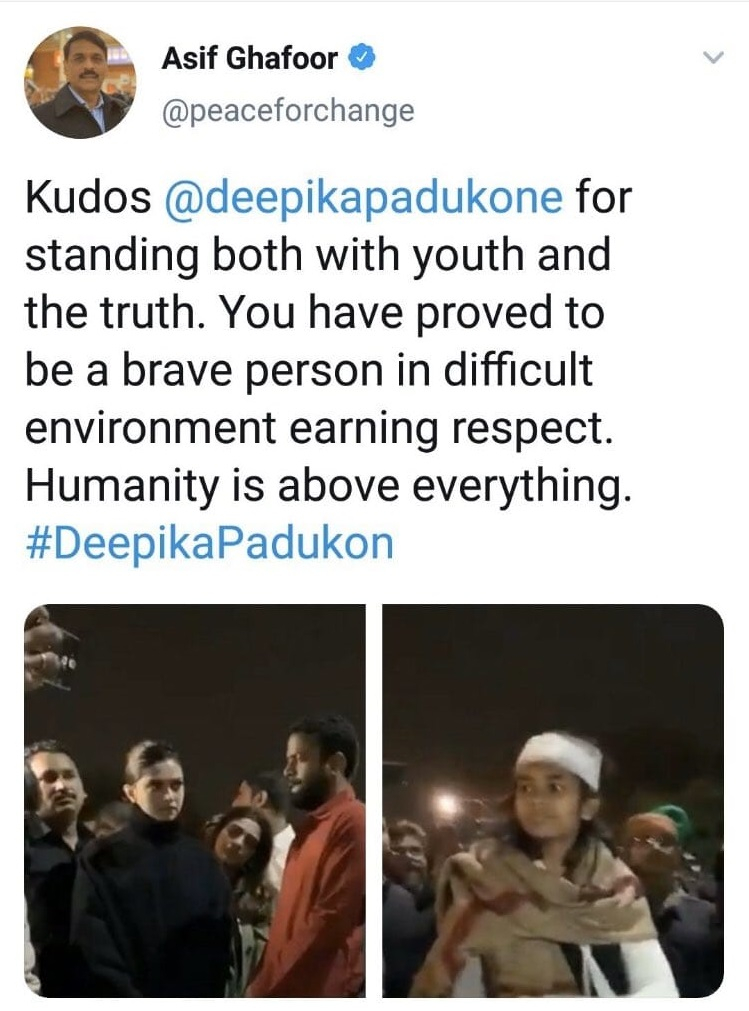
Task: Click the sentence 'Humanity is above everything.'
Action: point(326,486)
